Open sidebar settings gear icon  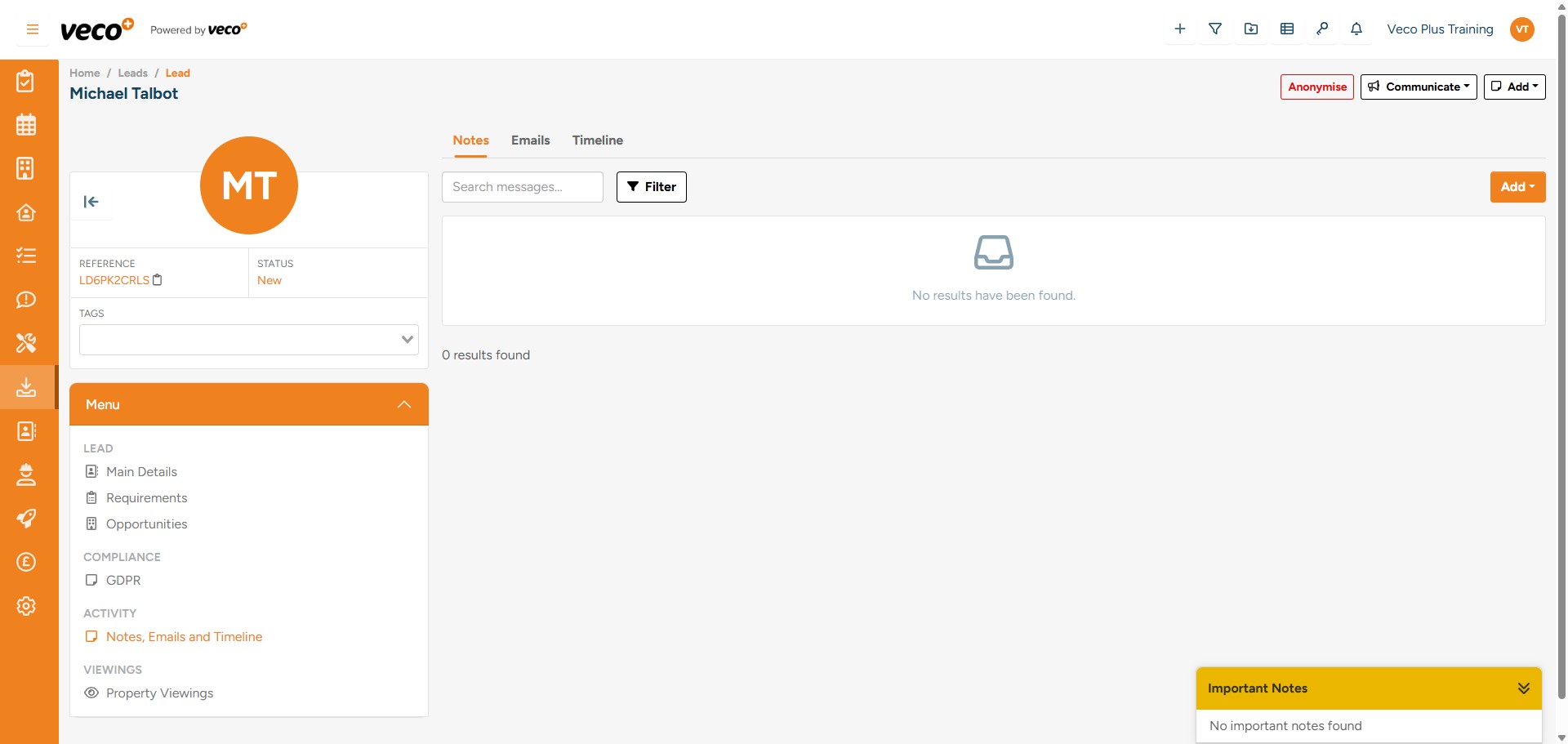click(26, 606)
